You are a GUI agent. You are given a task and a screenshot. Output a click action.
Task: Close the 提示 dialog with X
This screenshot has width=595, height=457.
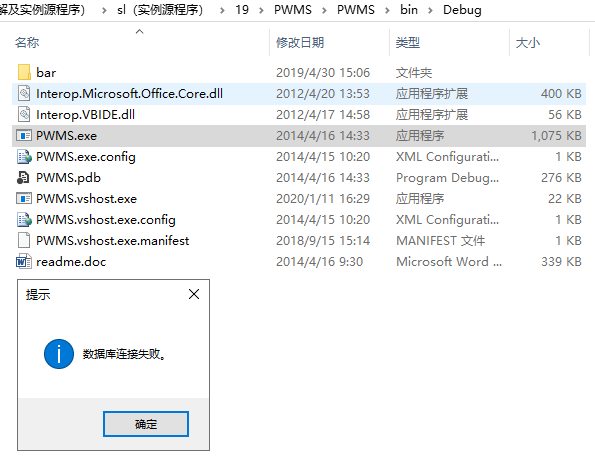(x=194, y=294)
